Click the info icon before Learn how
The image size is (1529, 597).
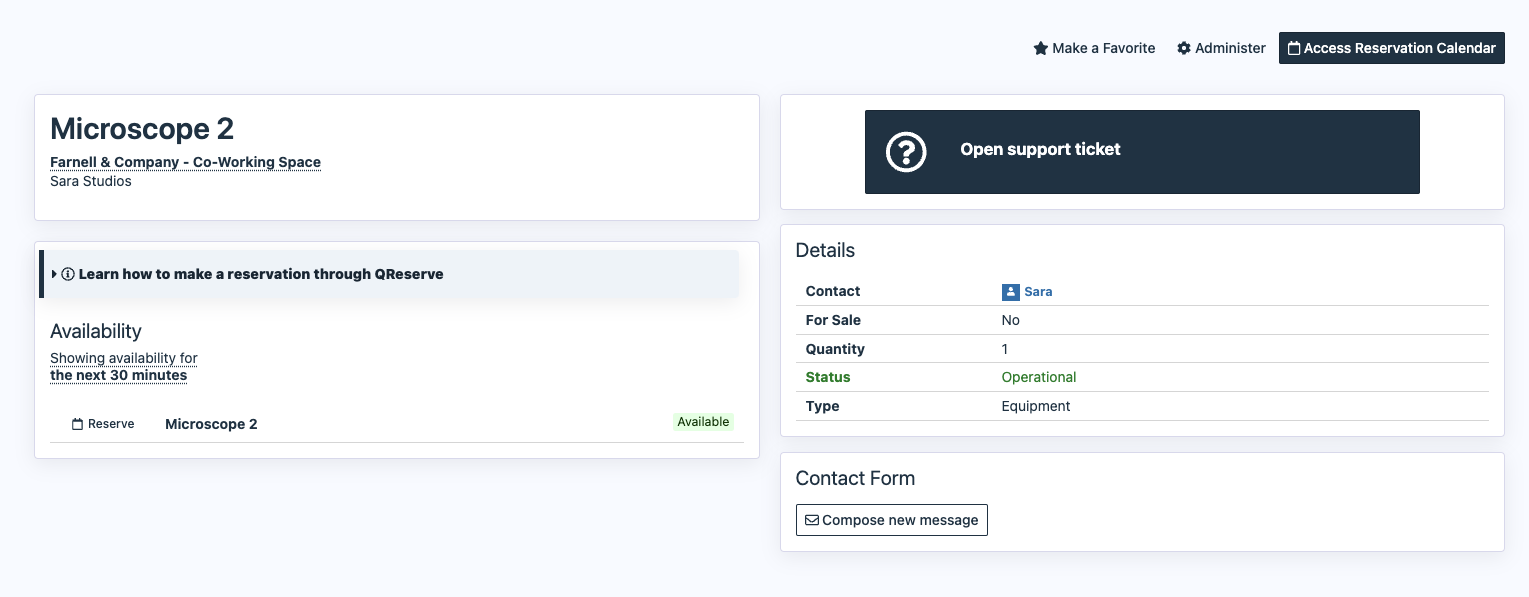point(68,274)
